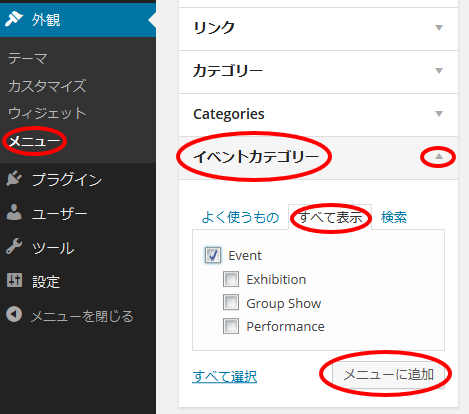Click the Plugins plug icon
Image resolution: width=469 pixels, height=414 pixels.
pyautogui.click(x=14, y=178)
